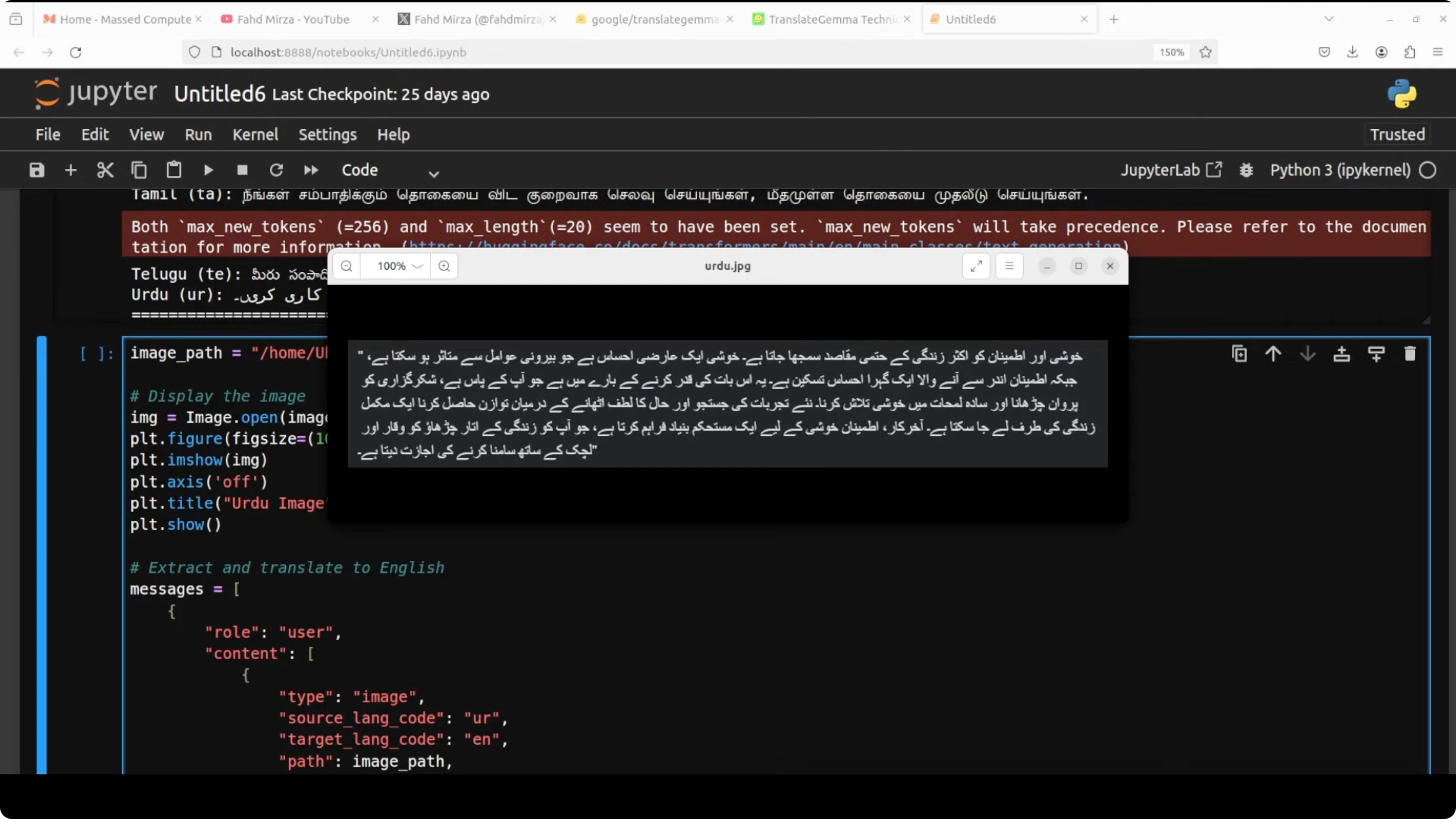Move the active cell up
Image resolution: width=1456 pixels, height=819 pixels.
coord(1273,354)
